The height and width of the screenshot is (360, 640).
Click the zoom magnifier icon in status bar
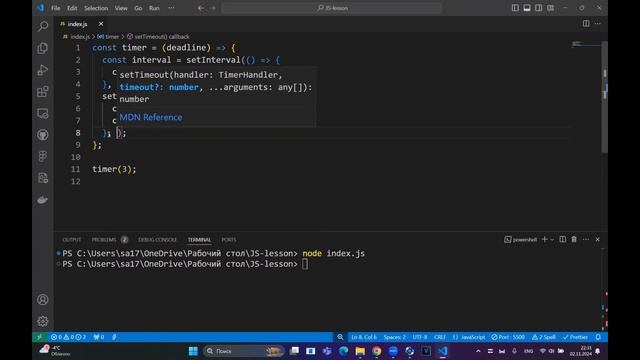(x=340, y=337)
